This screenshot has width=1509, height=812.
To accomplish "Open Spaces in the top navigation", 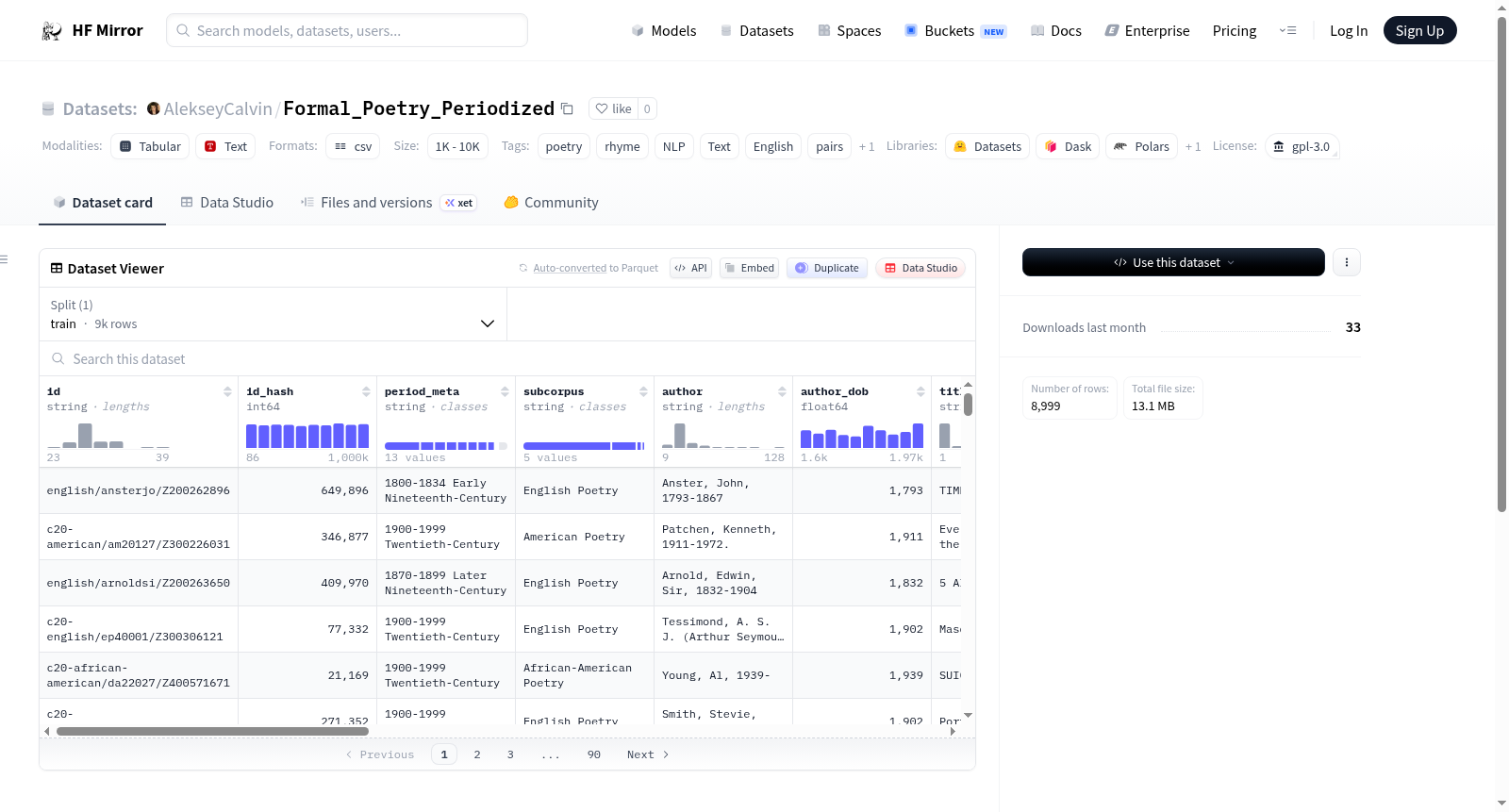I will click(850, 31).
